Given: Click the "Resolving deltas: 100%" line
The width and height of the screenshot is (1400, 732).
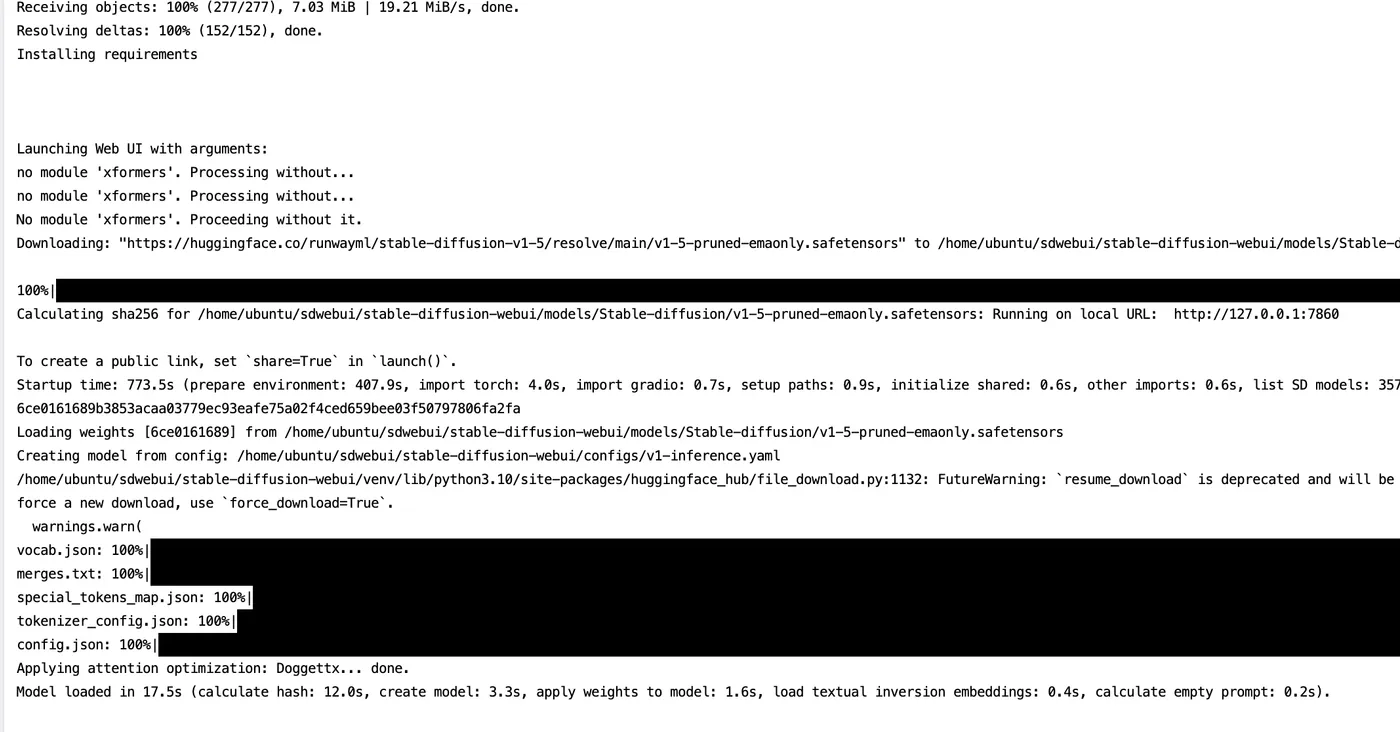Looking at the screenshot, I should pyautogui.click(x=170, y=31).
